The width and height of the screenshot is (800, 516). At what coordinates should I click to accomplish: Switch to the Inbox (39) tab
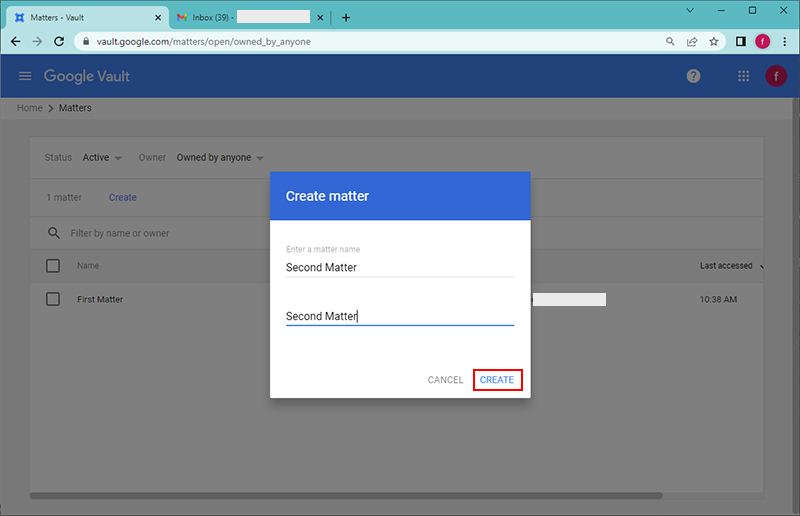point(250,18)
